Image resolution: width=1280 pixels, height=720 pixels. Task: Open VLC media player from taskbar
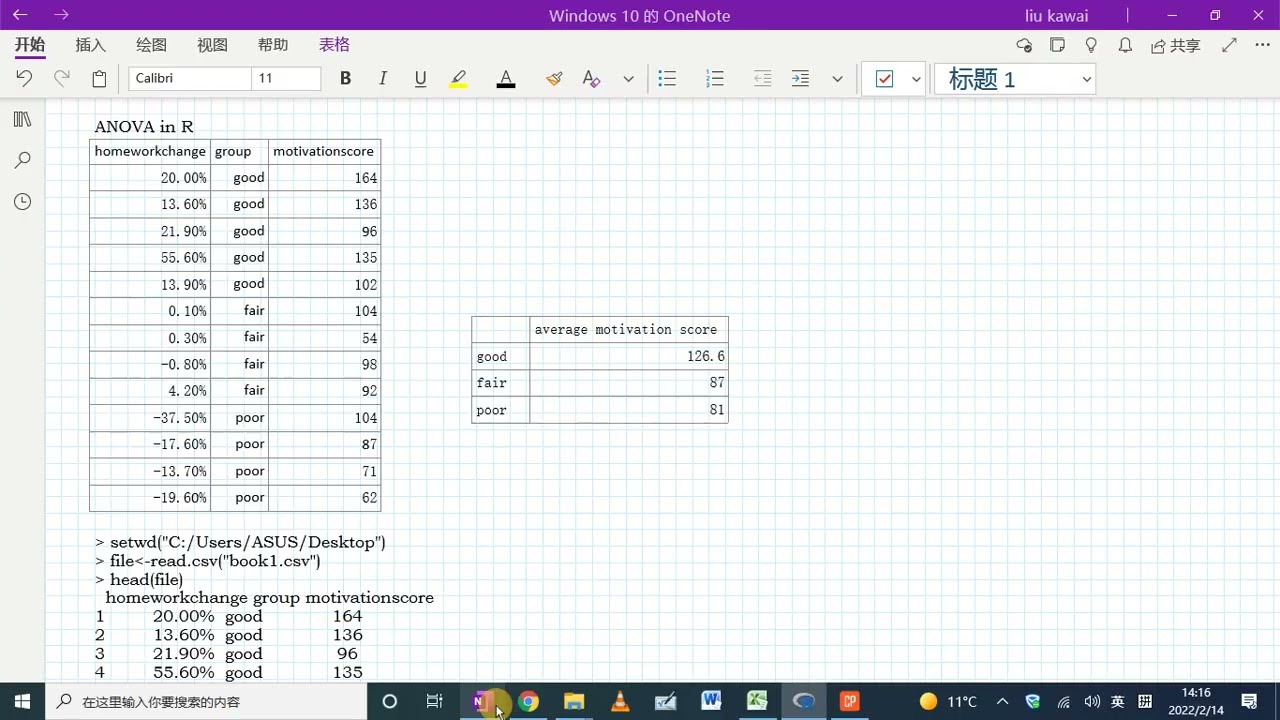(x=620, y=701)
